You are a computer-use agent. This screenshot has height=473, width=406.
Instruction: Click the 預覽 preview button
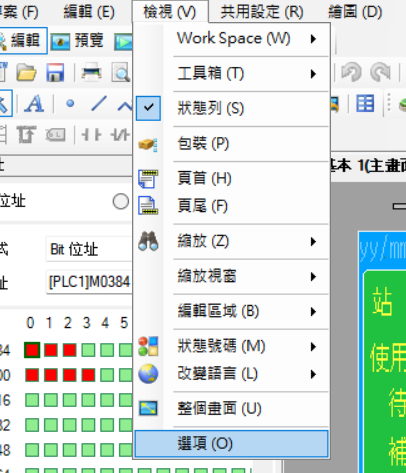(x=78, y=41)
